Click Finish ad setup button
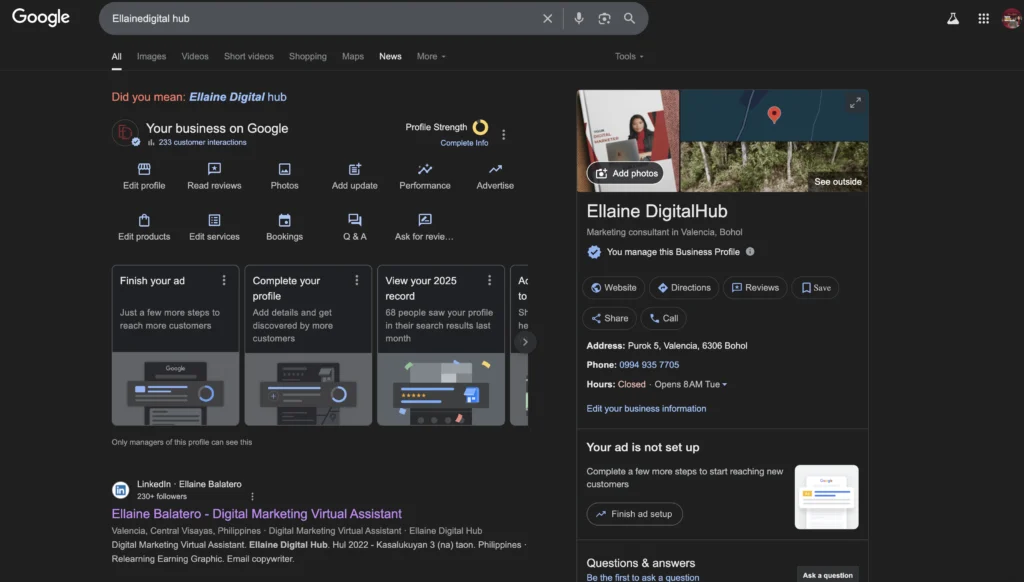Image resolution: width=1024 pixels, height=582 pixels. click(634, 514)
